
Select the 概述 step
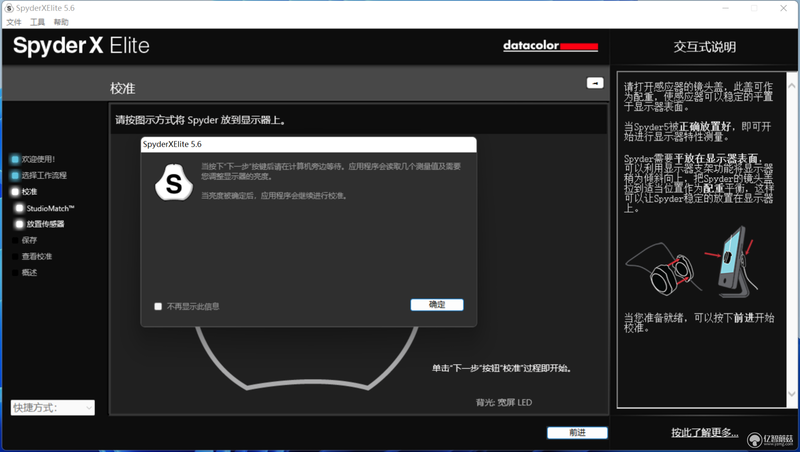(x=29, y=272)
